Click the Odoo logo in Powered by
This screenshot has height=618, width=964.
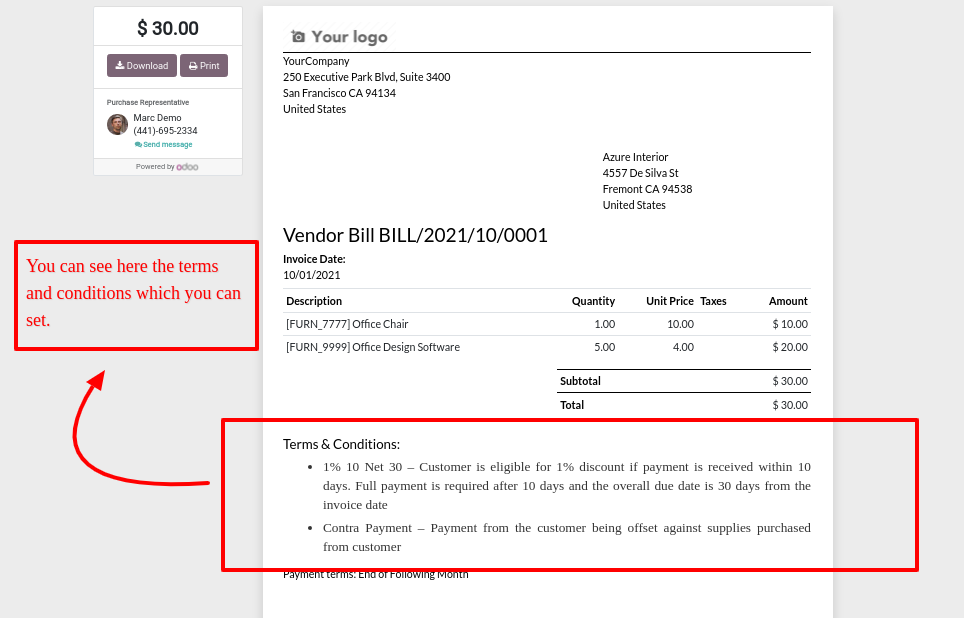(188, 167)
